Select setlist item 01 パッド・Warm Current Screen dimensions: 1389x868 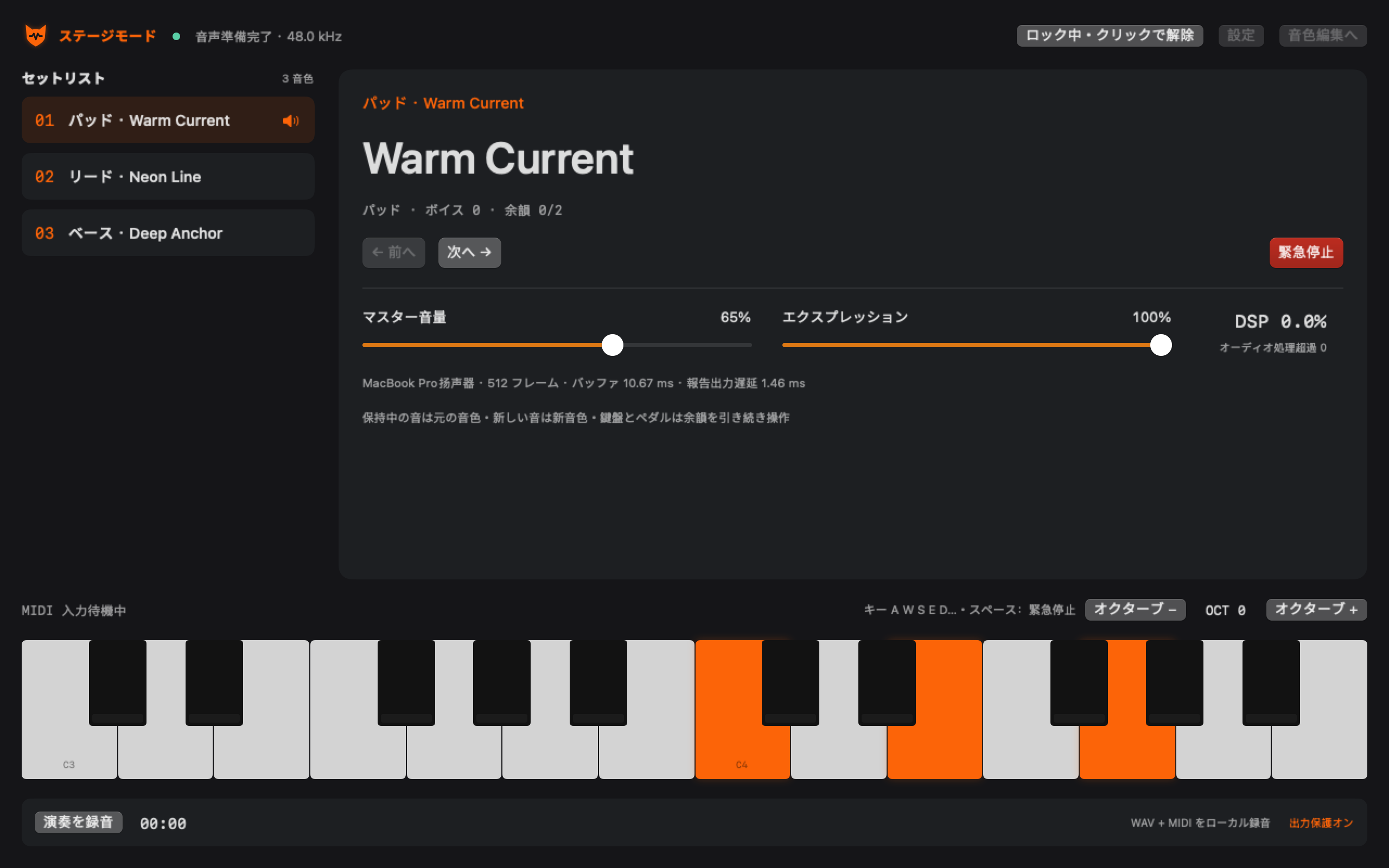168,120
